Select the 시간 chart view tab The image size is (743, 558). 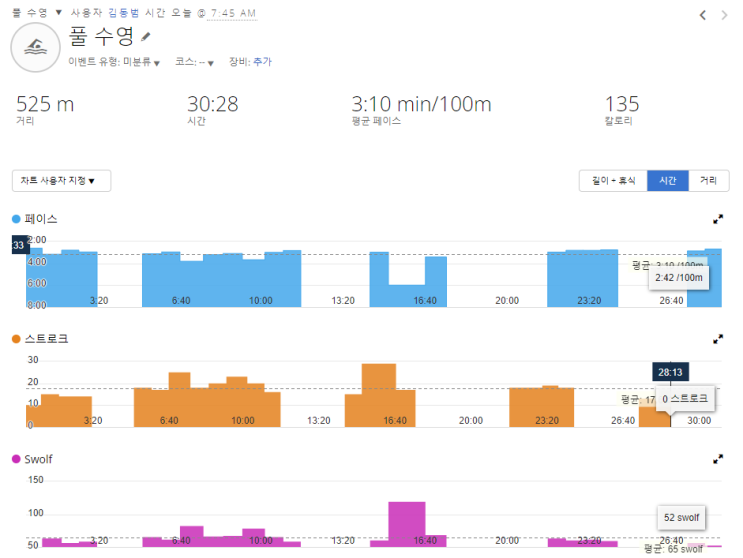coord(668,180)
